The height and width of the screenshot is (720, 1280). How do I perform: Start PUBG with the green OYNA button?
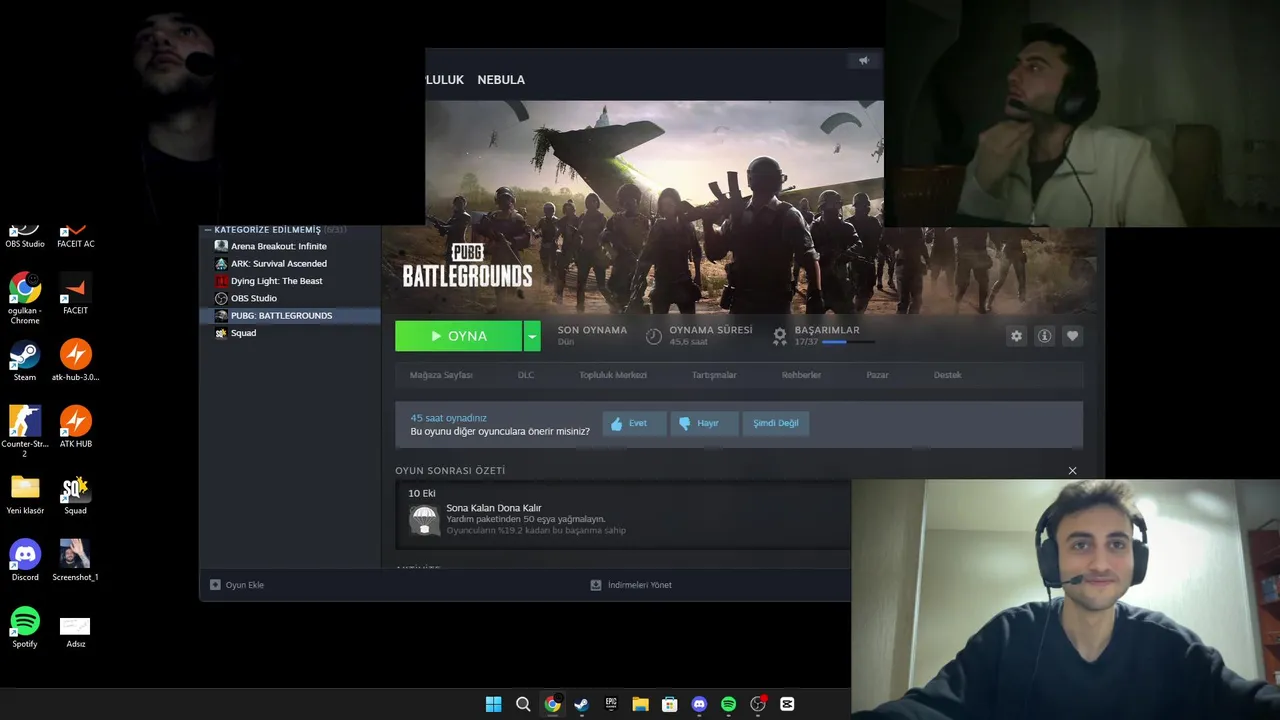coord(459,336)
